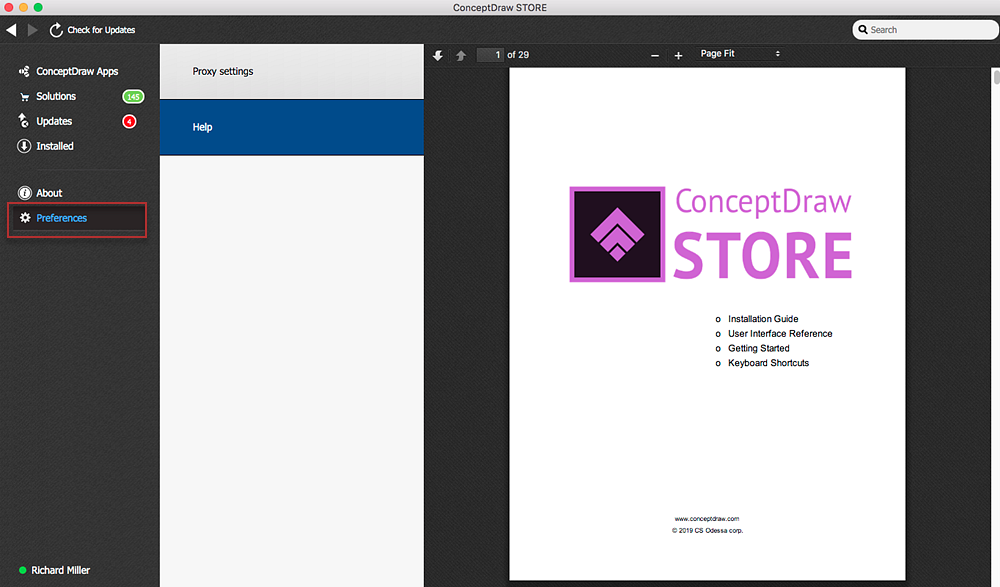Click the Solutions cart icon

coord(24,97)
